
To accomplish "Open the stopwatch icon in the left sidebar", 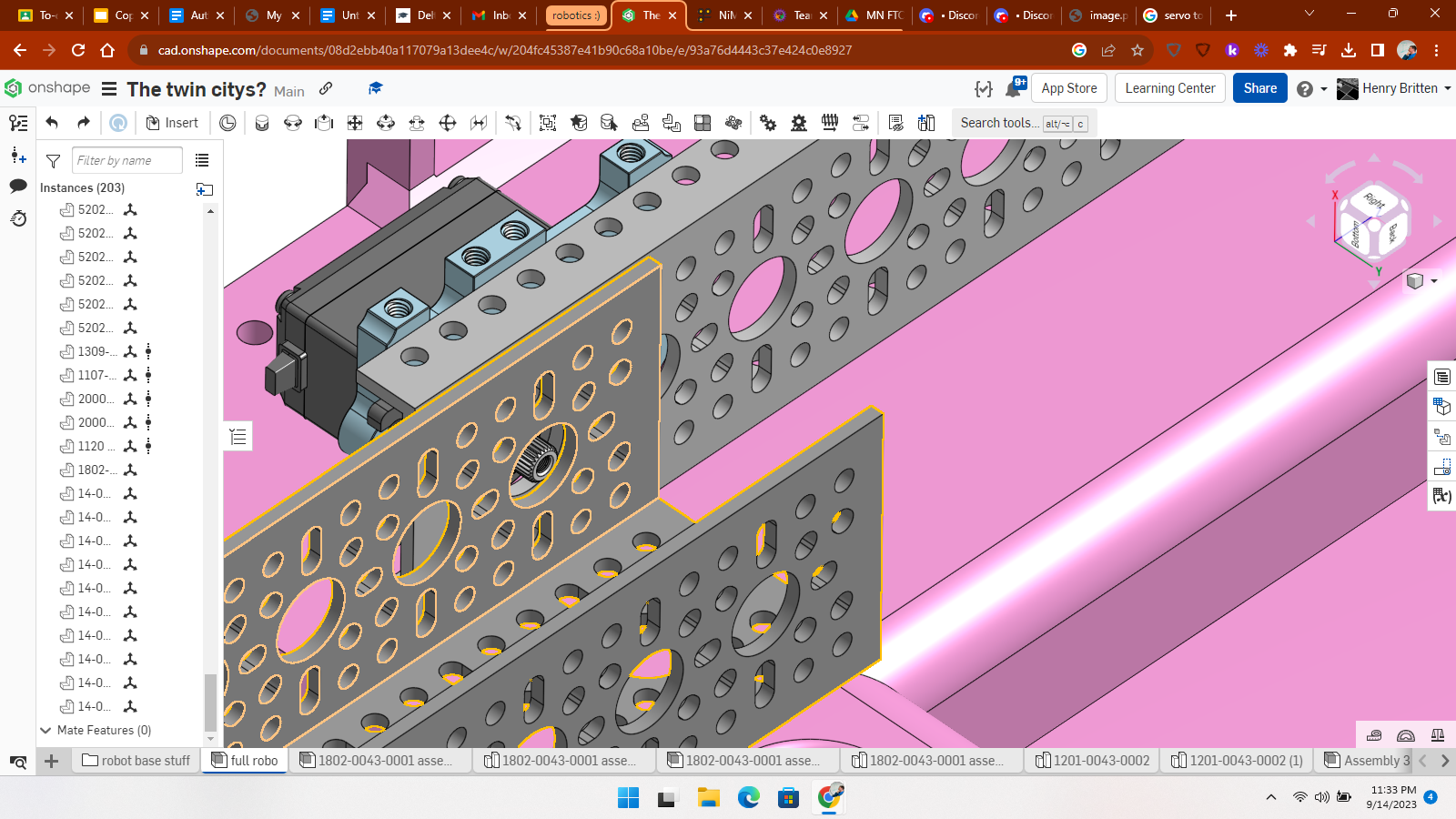I will click(x=18, y=218).
